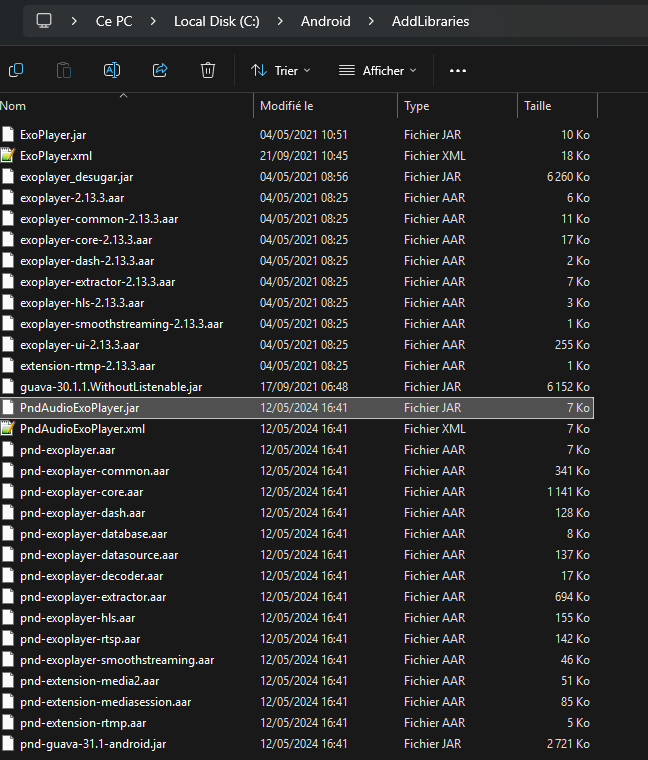Click the Copy icon in the toolbar
Viewport: 648px width, 760px height.
(16, 70)
